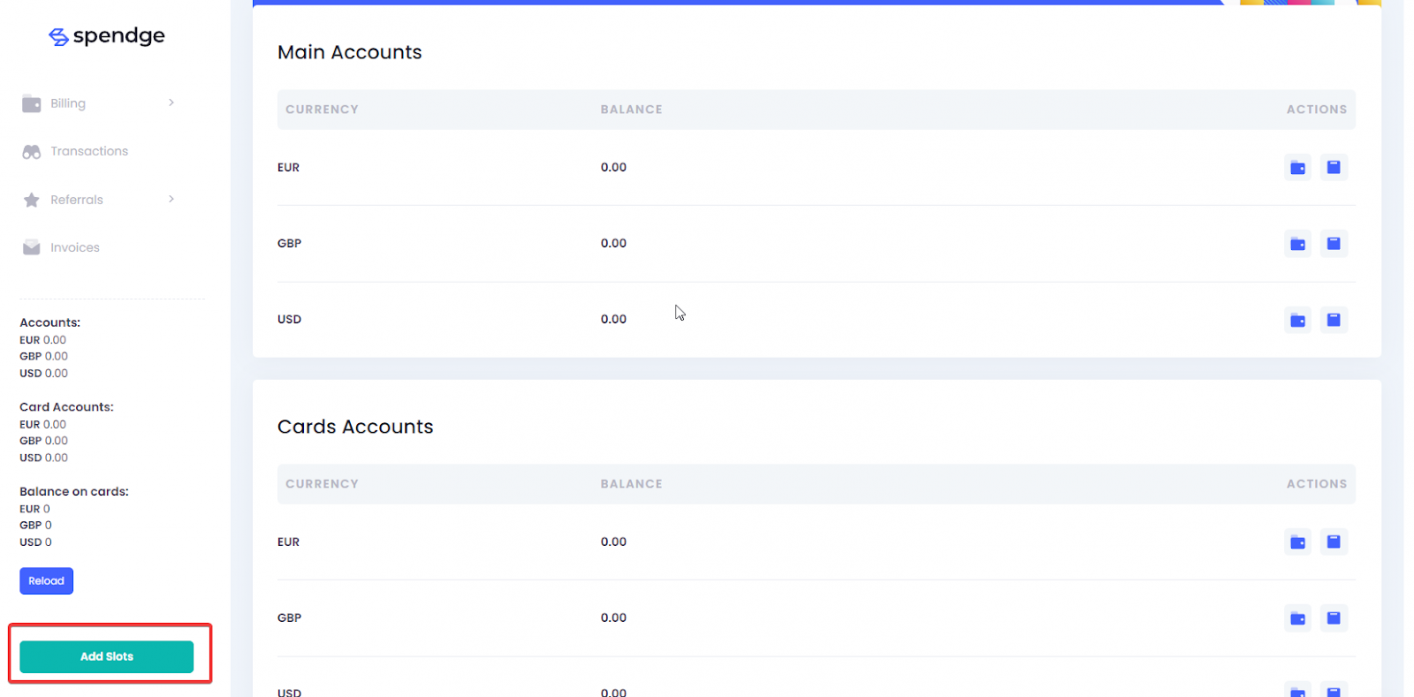The image size is (1414, 697).
Task: Click "GBP 0.00" under sidebar Accounts
Action: click(44, 356)
